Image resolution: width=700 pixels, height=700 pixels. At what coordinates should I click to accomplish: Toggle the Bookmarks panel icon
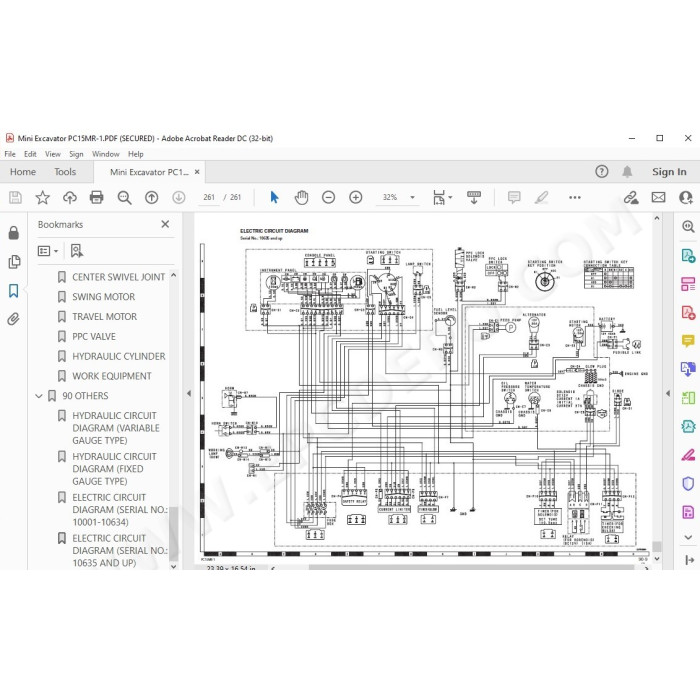tap(14, 291)
